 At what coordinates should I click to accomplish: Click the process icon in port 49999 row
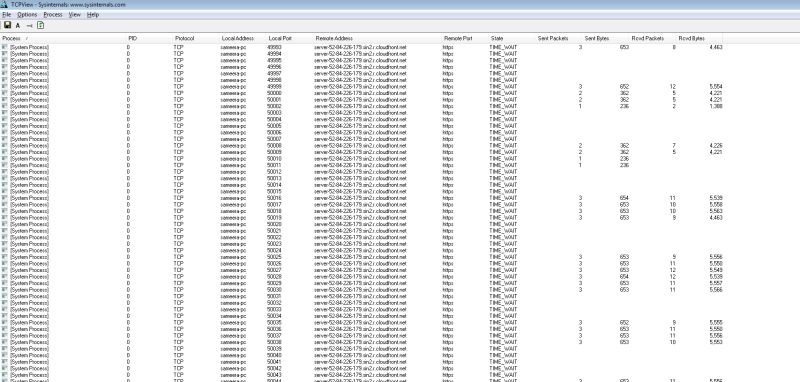pyautogui.click(x=5, y=87)
